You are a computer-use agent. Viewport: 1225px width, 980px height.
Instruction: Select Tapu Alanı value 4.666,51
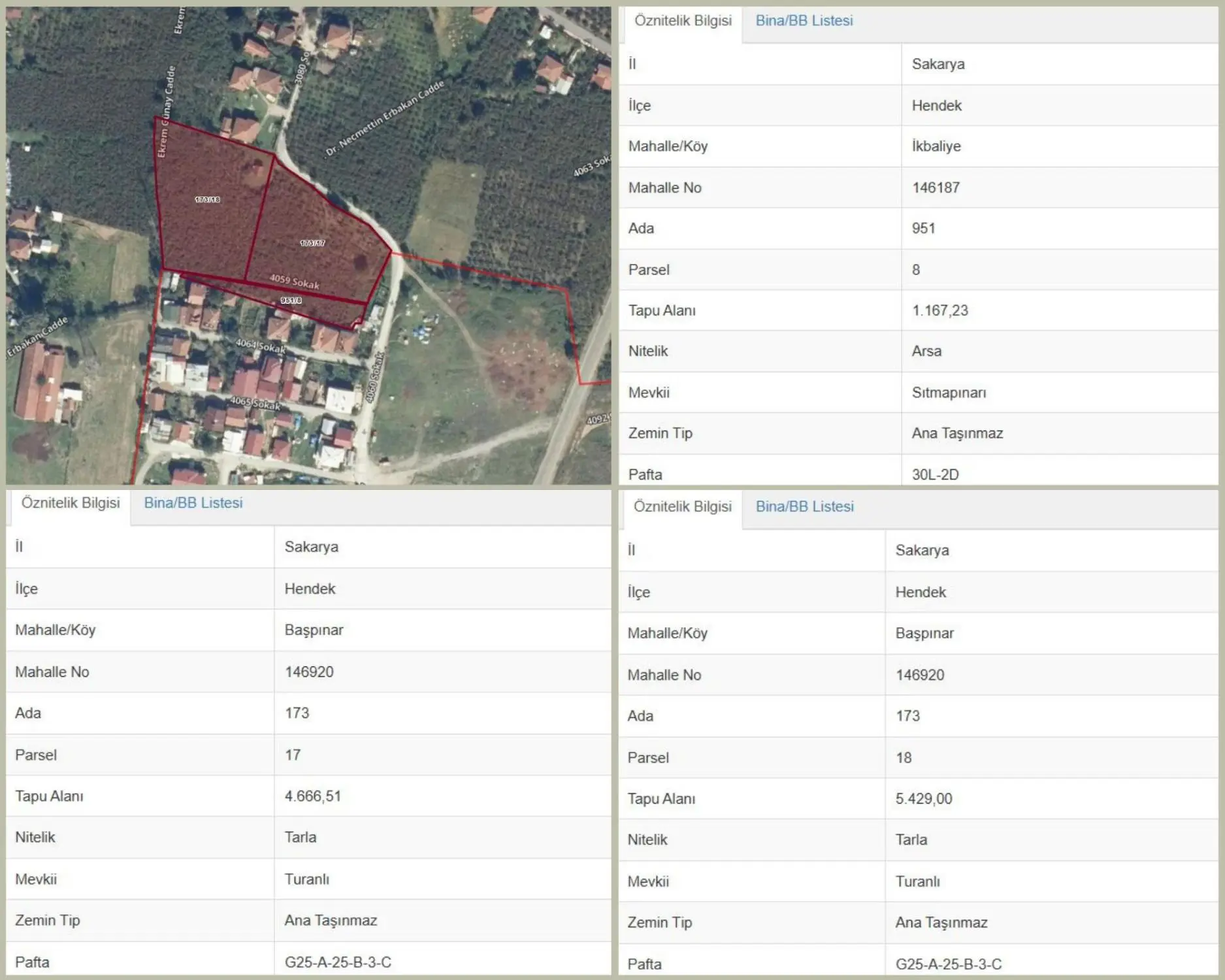(312, 796)
